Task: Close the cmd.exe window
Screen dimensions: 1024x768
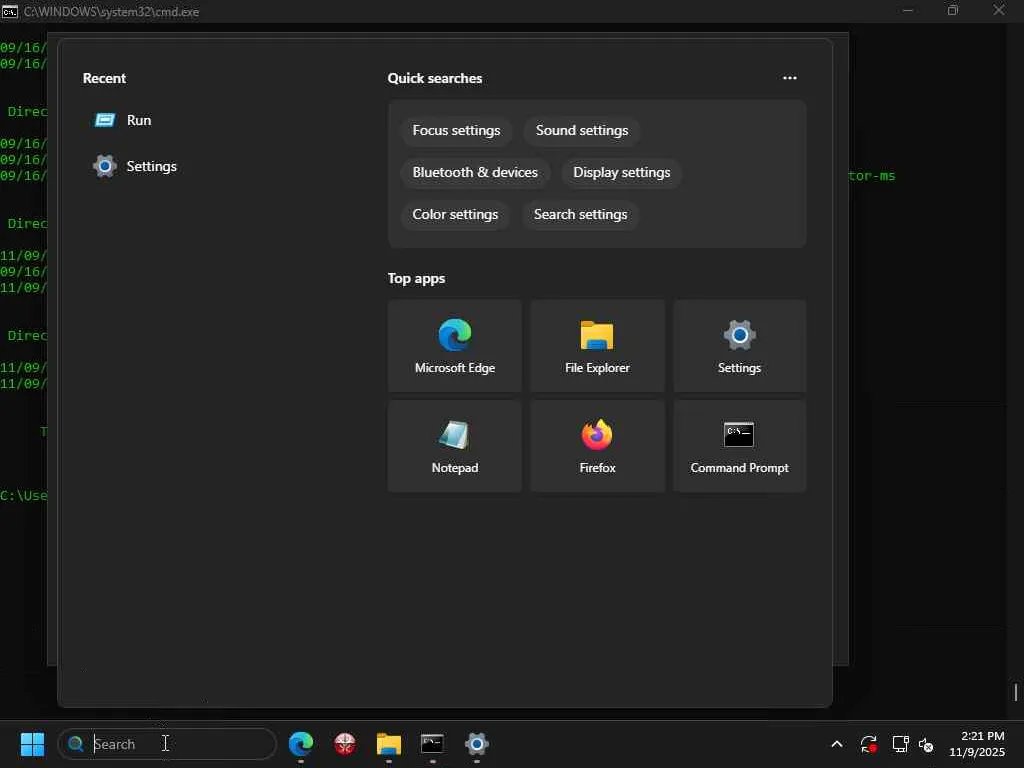Action: [x=999, y=10]
